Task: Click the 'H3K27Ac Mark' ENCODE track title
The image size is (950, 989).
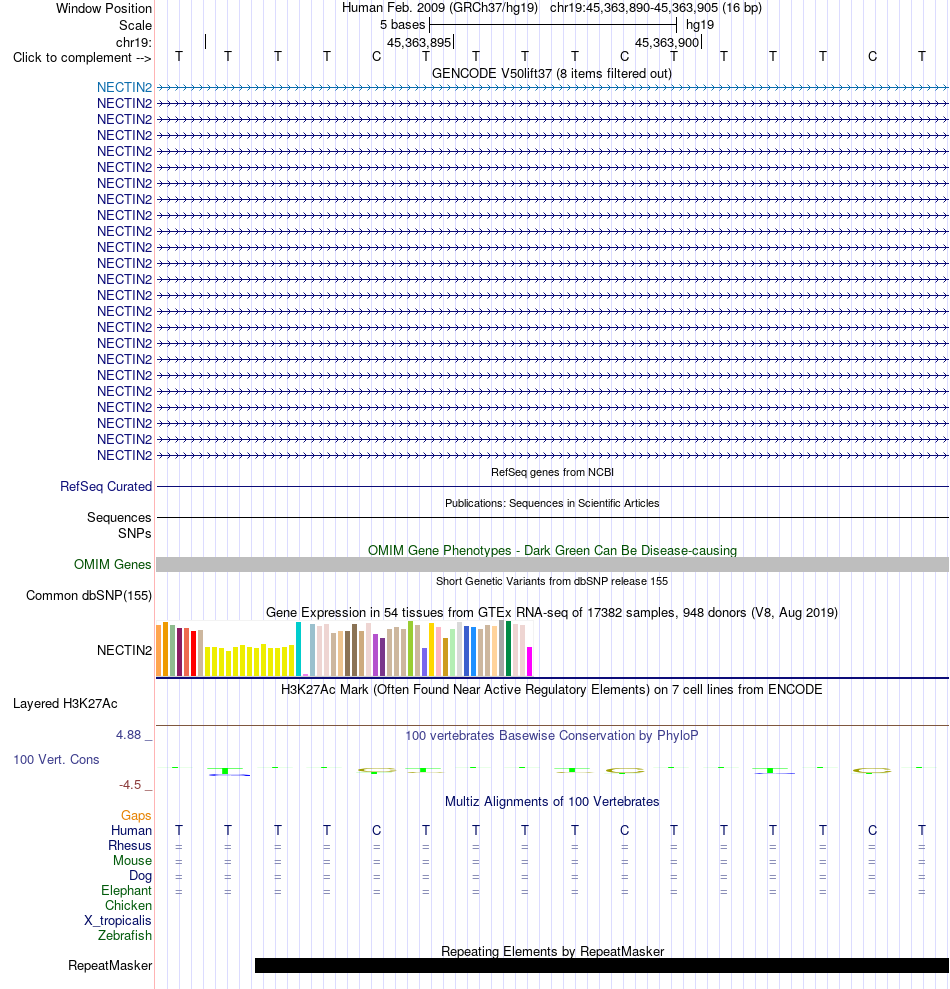Action: pos(551,689)
